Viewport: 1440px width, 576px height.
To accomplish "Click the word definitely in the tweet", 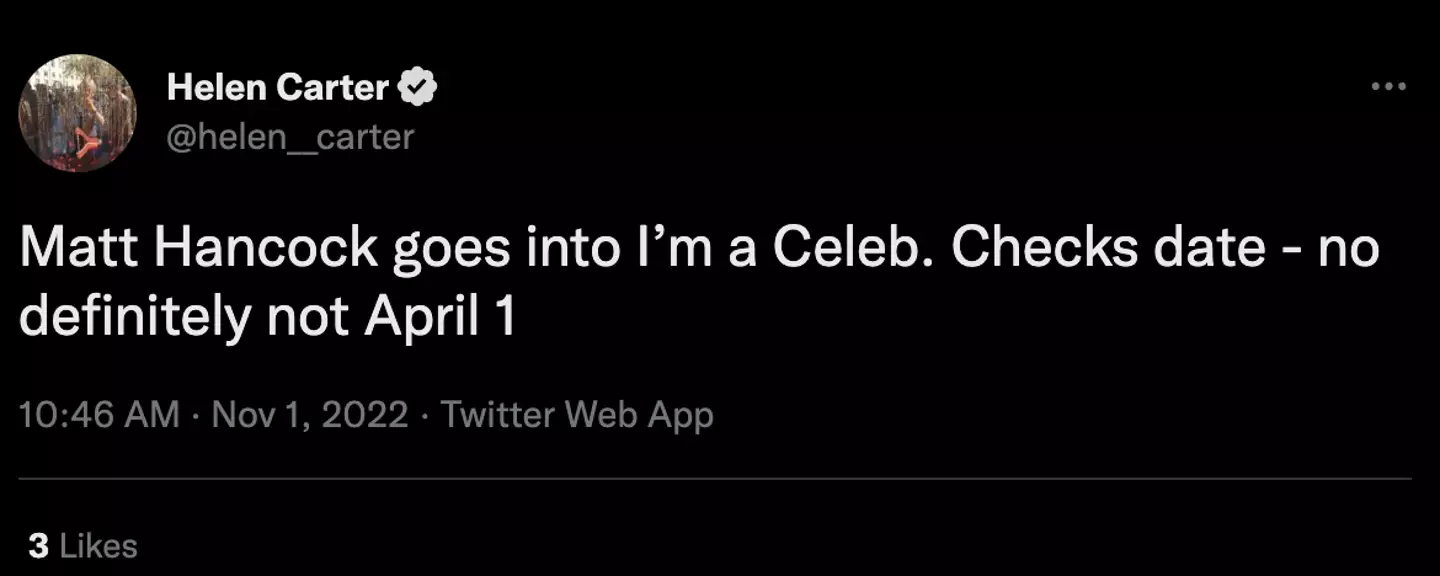I will (x=135, y=316).
